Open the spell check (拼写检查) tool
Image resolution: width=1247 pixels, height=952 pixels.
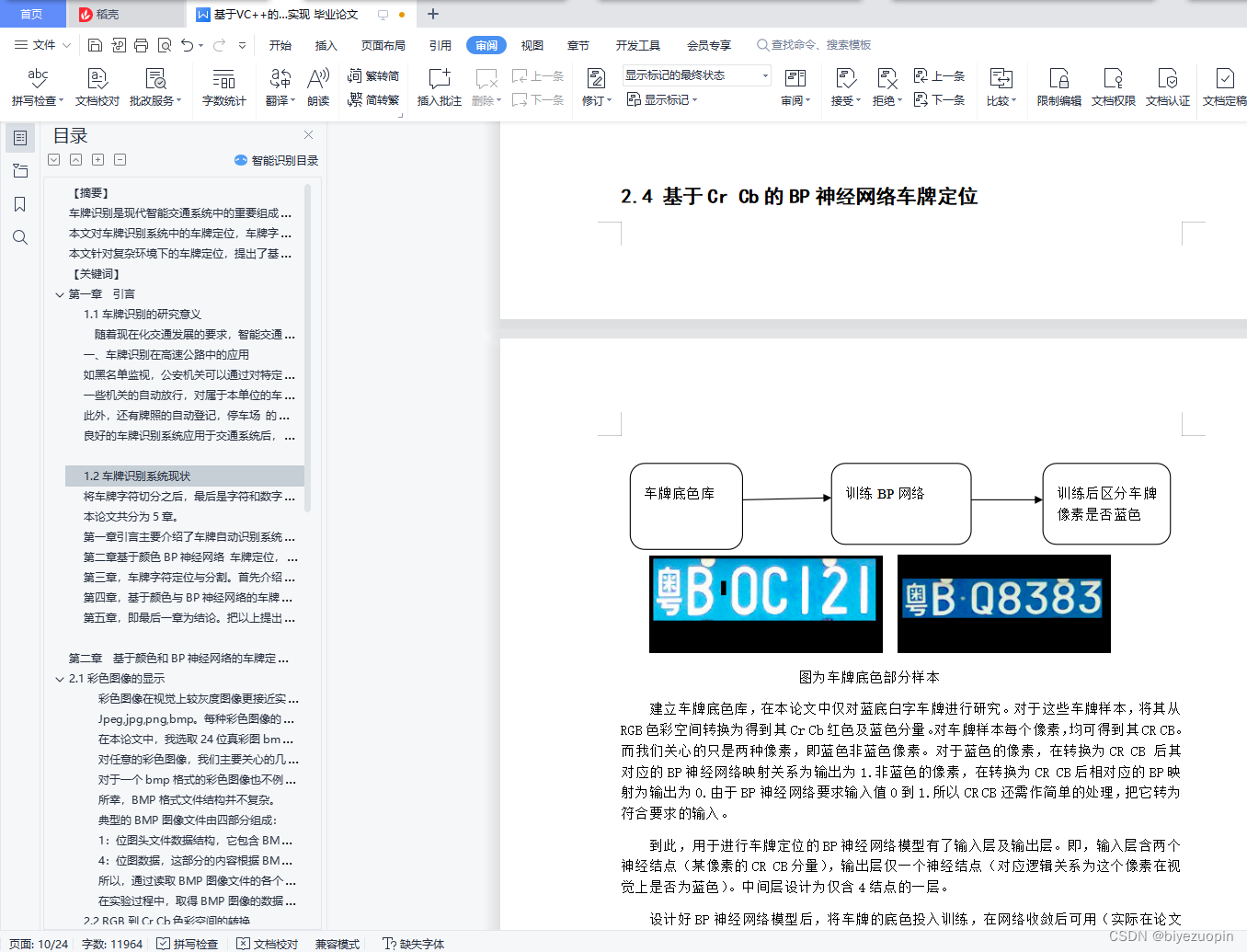[38, 87]
